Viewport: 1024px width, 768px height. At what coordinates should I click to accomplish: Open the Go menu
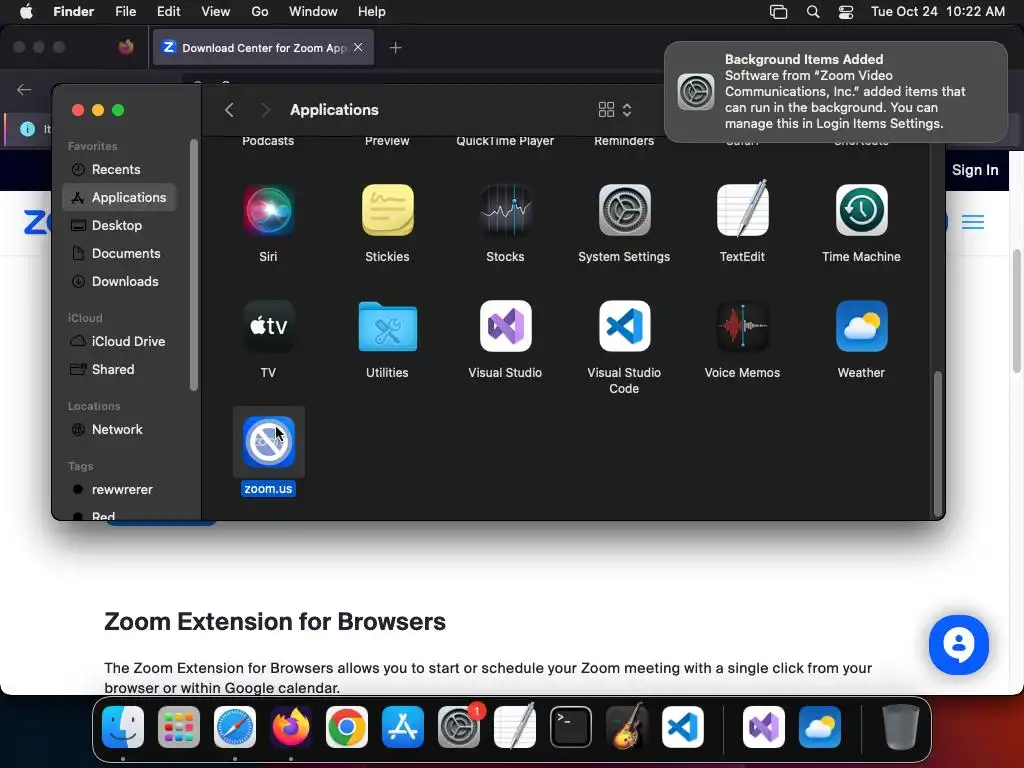click(x=260, y=12)
